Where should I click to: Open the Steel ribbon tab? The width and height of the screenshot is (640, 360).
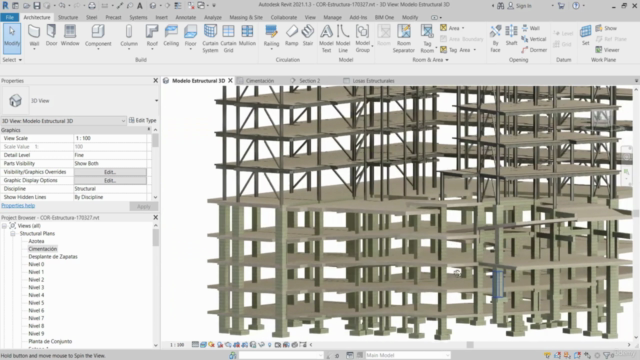pyautogui.click(x=91, y=17)
